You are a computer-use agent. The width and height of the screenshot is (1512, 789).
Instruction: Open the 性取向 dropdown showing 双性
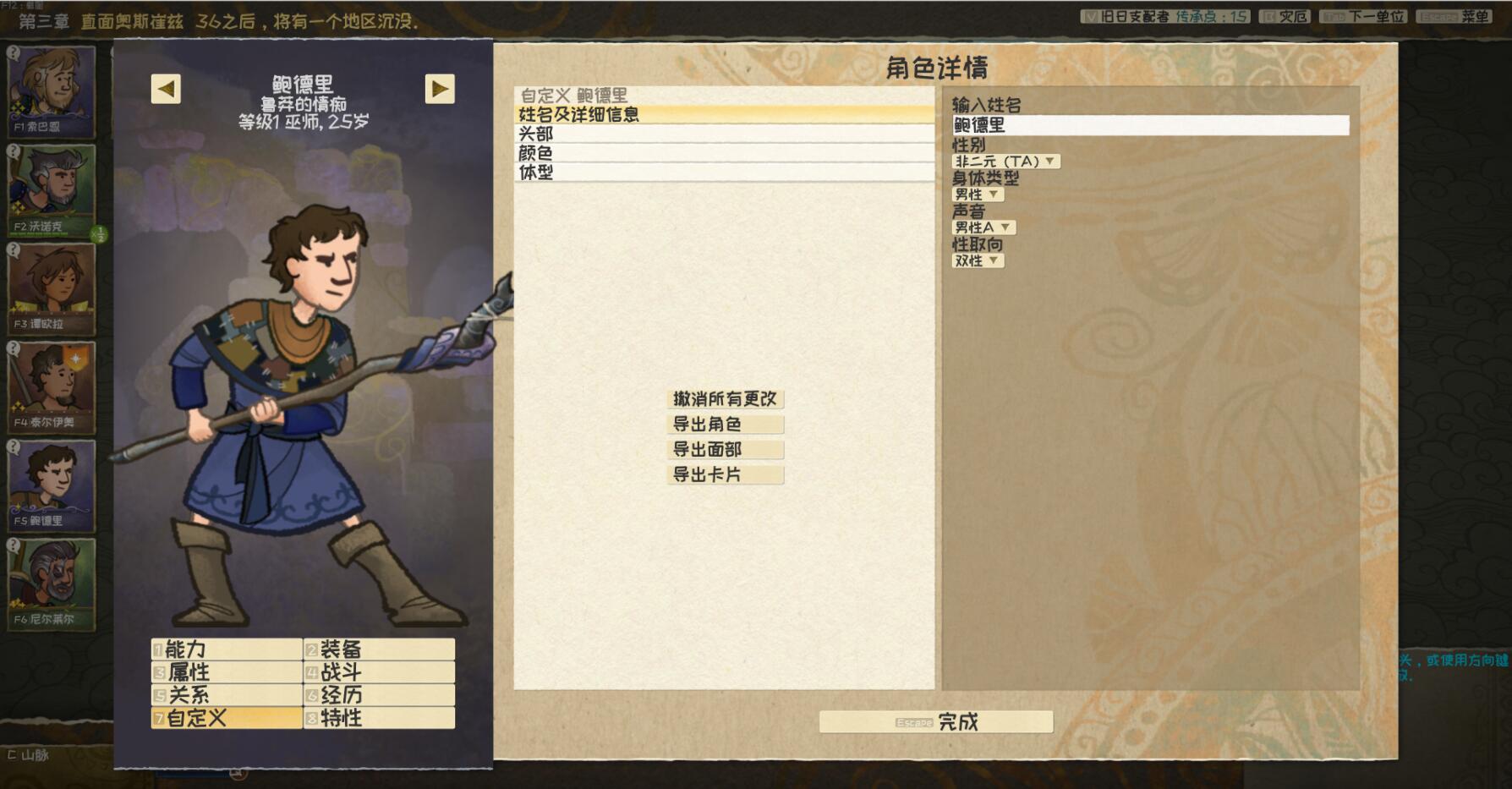(x=978, y=260)
